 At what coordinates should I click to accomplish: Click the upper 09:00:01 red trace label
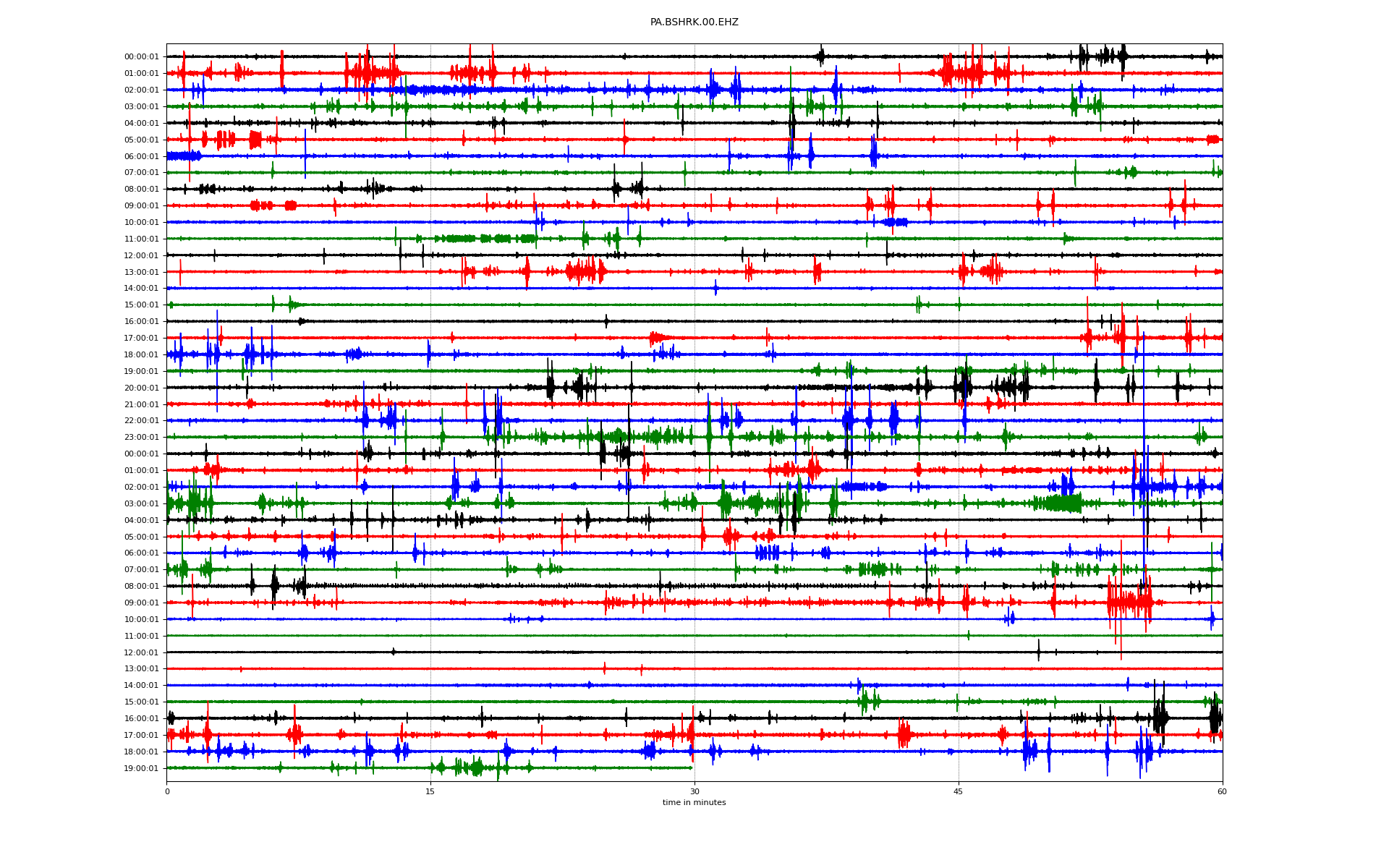click(x=141, y=205)
